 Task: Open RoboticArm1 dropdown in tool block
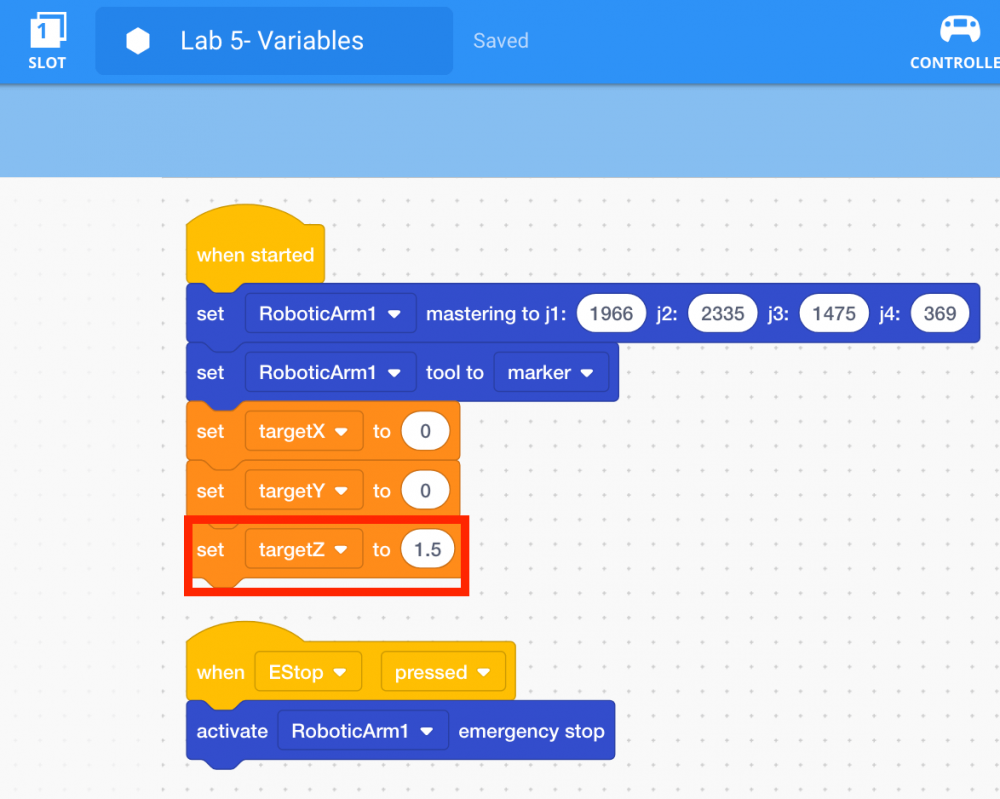click(x=330, y=373)
